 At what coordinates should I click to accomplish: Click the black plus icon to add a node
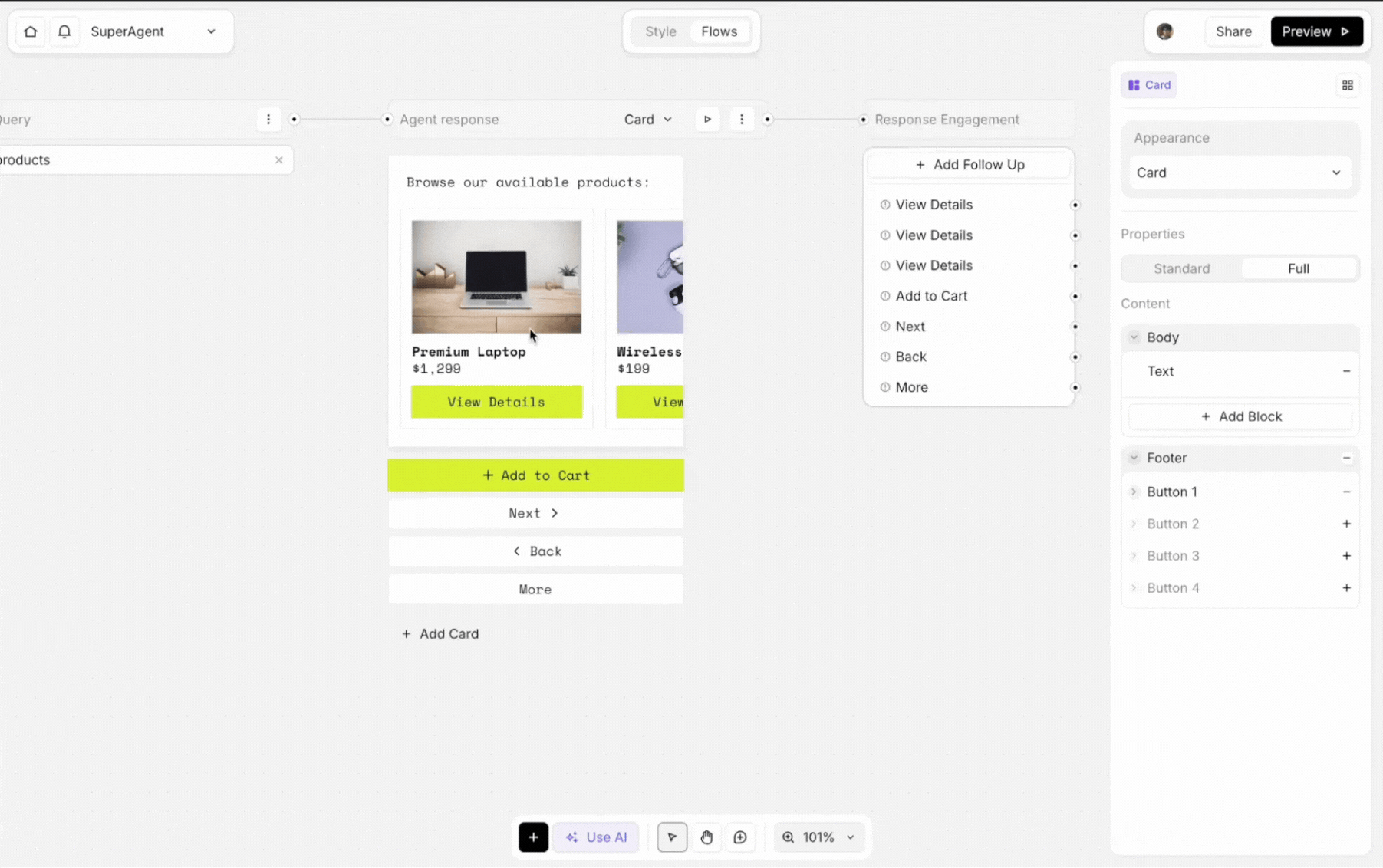[x=533, y=837]
